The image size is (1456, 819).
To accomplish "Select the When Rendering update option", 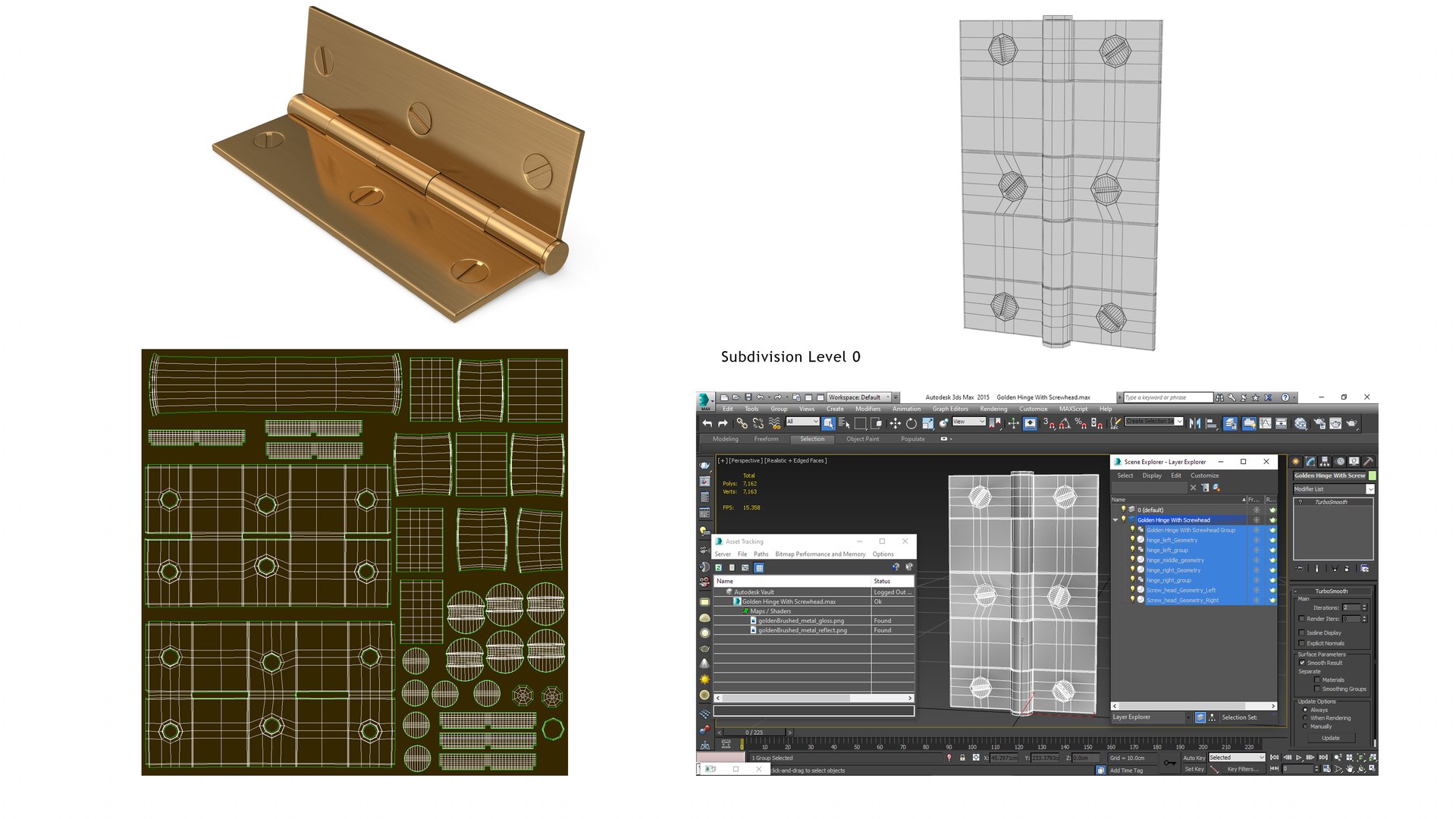I will coord(1305,718).
